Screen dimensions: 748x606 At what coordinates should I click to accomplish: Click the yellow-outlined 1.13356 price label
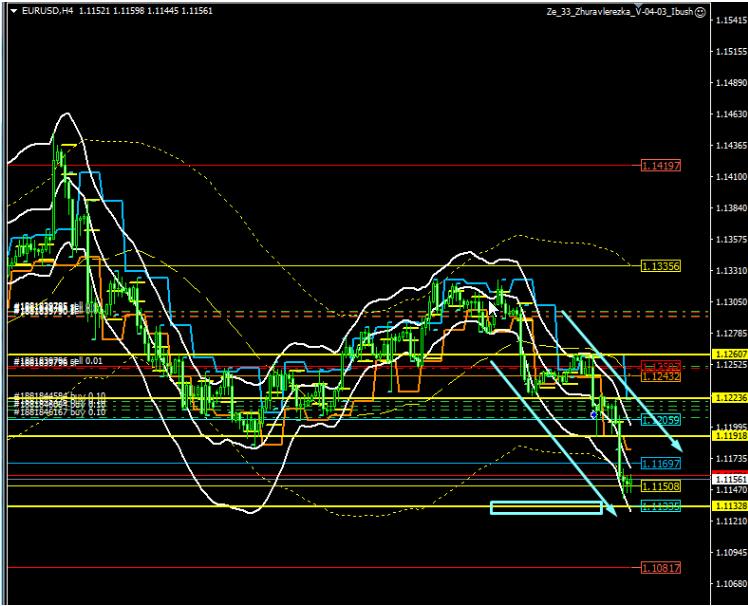660,266
